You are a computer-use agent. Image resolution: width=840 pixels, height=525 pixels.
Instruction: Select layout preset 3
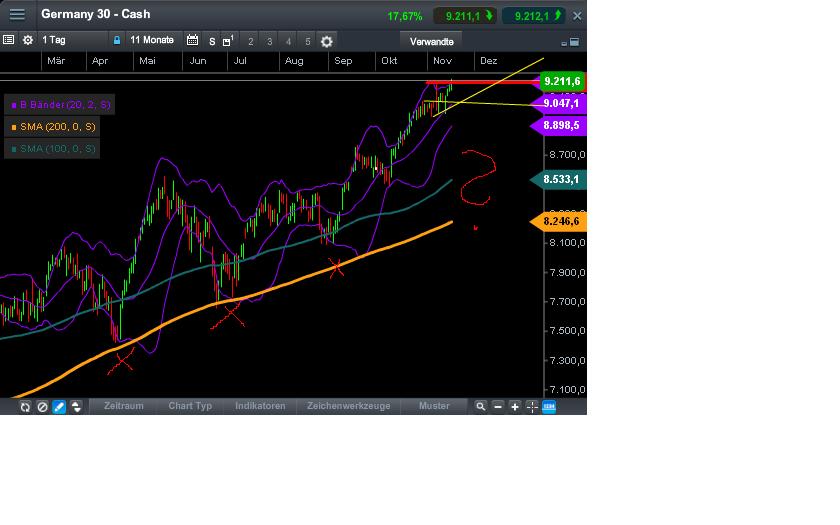point(269,41)
